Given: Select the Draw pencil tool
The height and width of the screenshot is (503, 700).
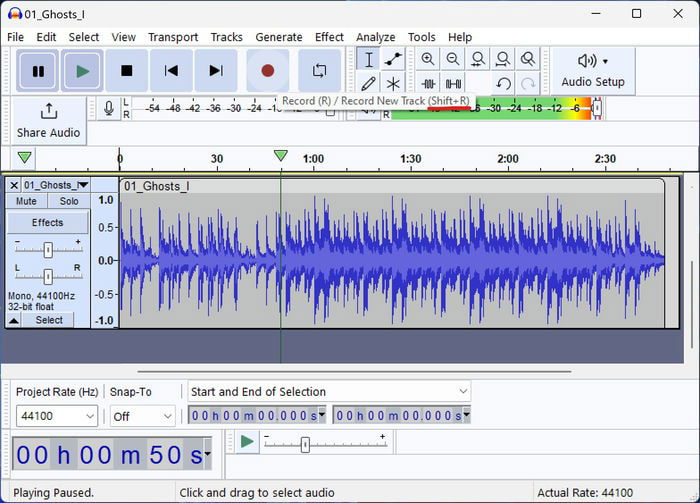Looking at the screenshot, I should (368, 83).
